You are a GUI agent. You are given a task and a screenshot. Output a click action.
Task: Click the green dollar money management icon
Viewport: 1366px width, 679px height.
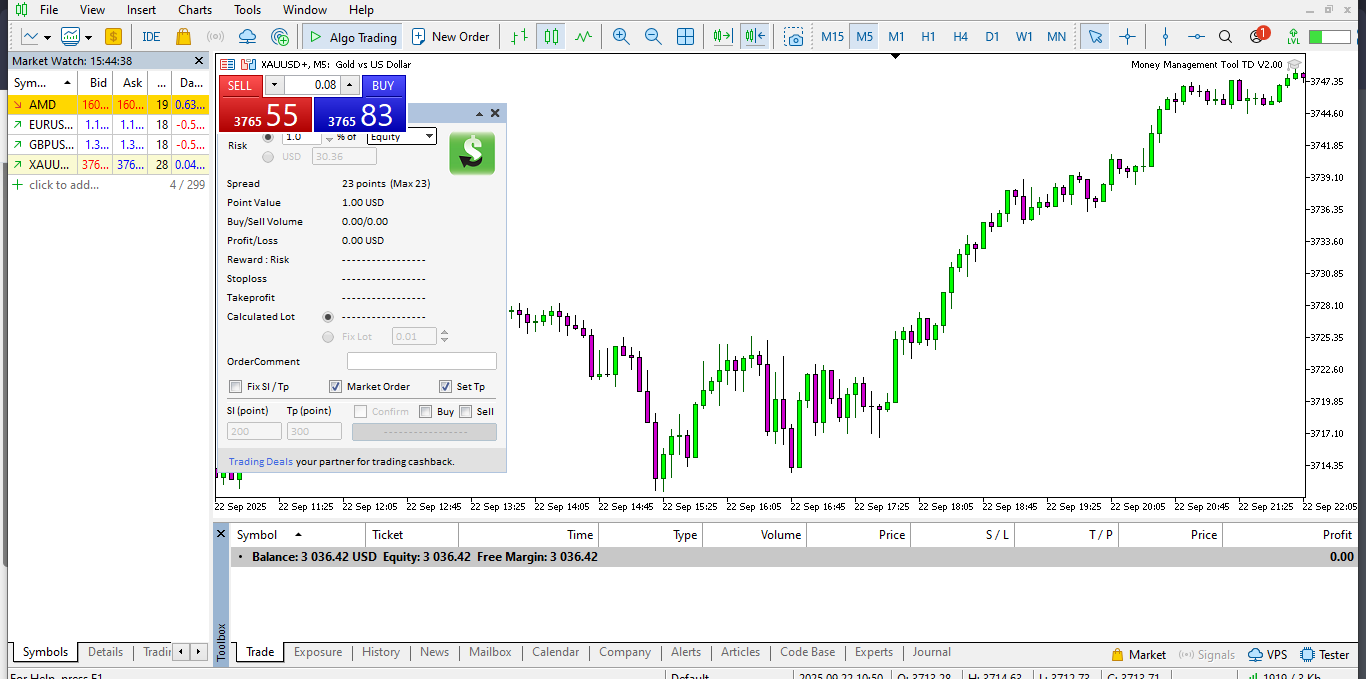(x=472, y=153)
